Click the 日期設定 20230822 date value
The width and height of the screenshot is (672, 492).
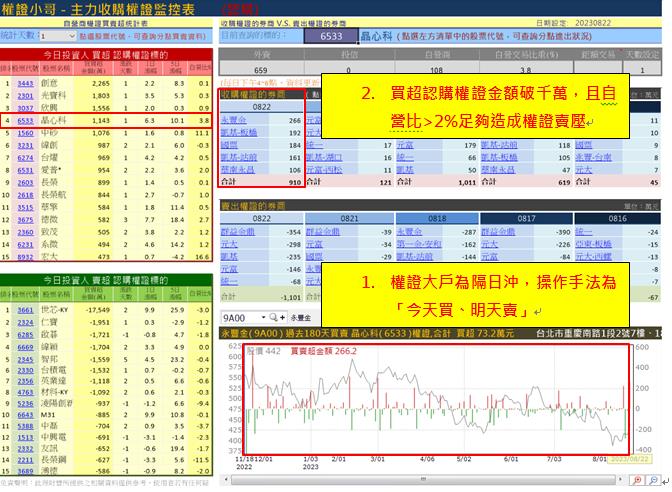pyautogui.click(x=593, y=23)
